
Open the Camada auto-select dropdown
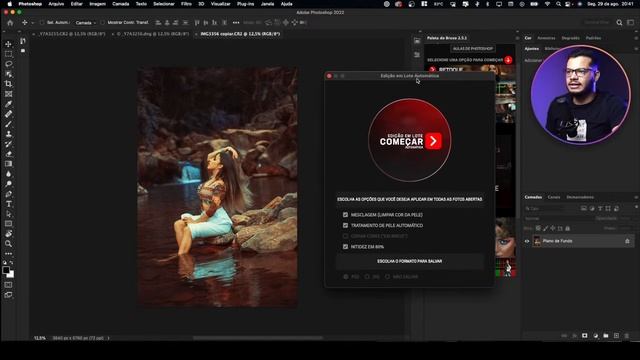pyautogui.click(x=85, y=23)
